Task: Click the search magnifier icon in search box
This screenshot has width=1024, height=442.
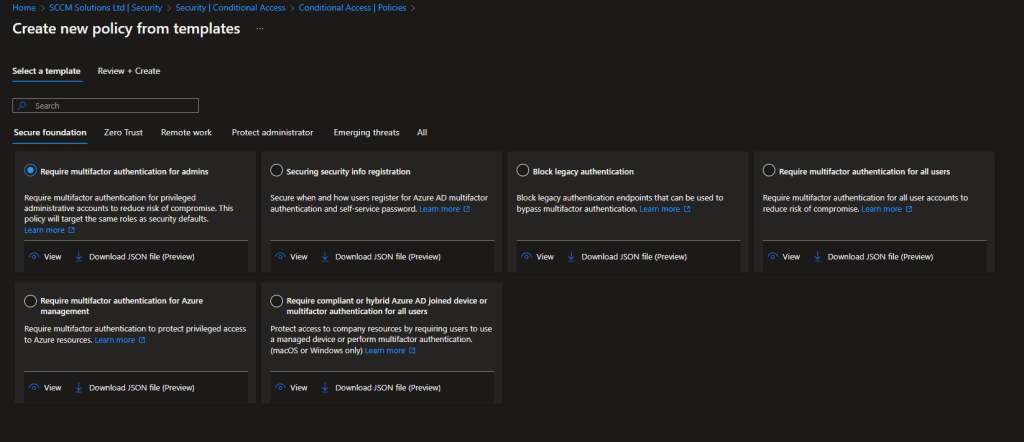Action: click(x=22, y=106)
